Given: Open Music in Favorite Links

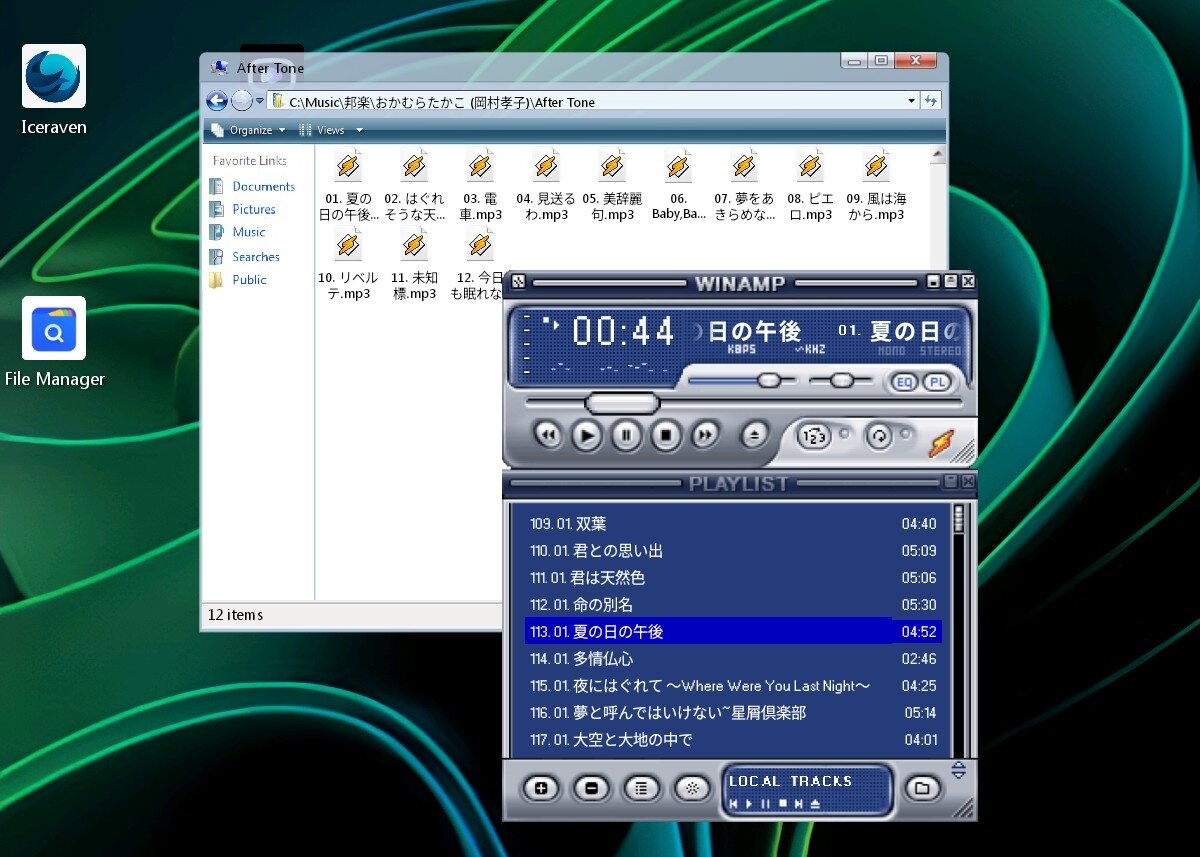Looking at the screenshot, I should tap(237, 232).
